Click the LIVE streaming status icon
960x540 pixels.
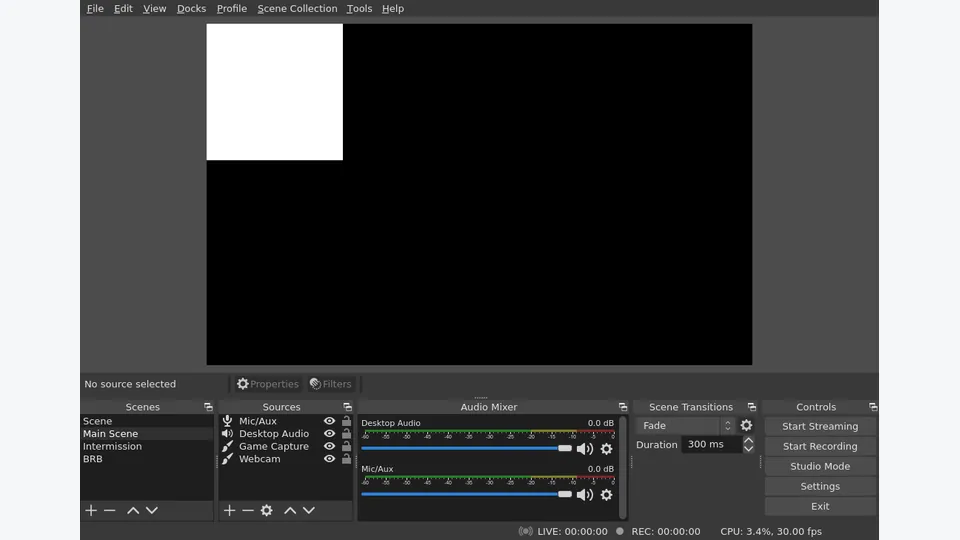click(x=525, y=531)
